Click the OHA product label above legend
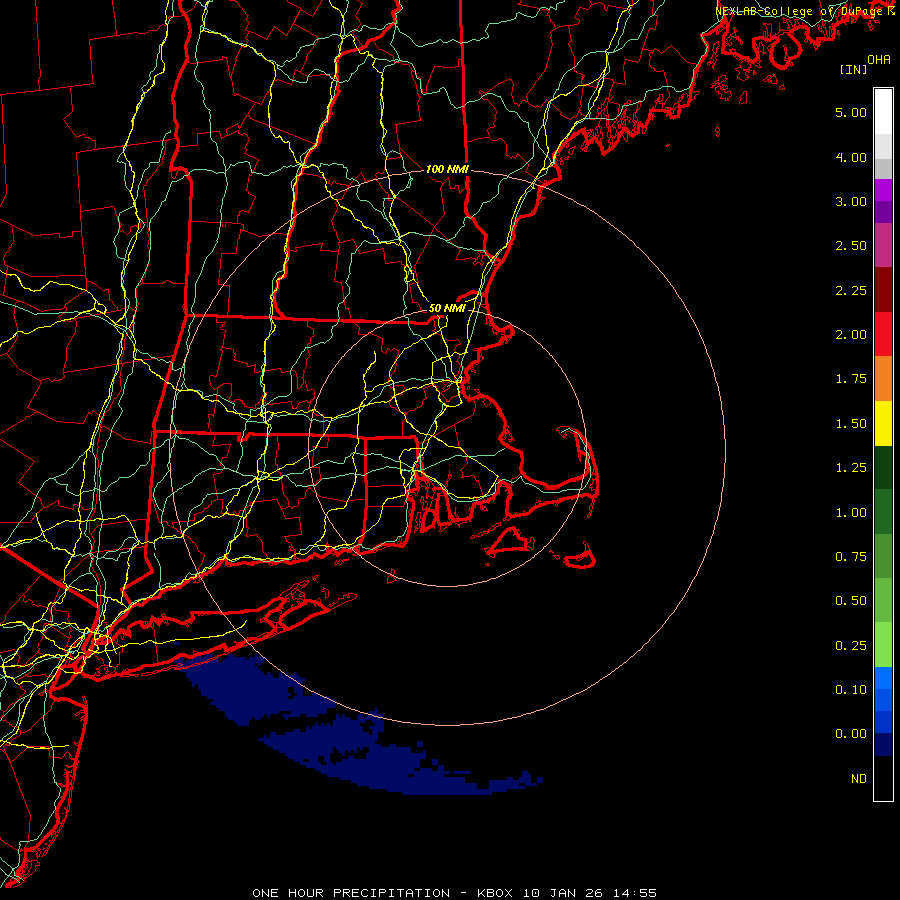Image resolution: width=900 pixels, height=900 pixels. point(879,60)
